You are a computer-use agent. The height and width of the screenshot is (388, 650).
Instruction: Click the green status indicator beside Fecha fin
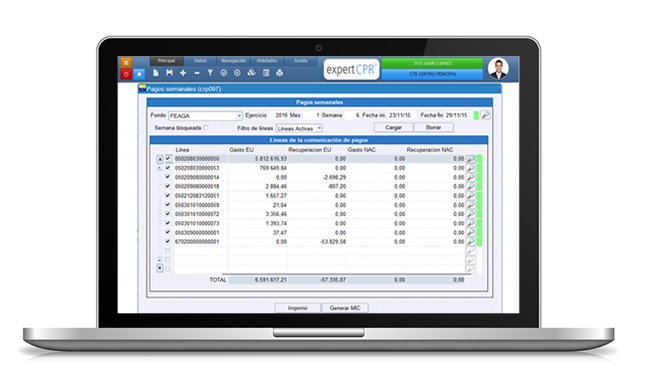[x=476, y=115]
